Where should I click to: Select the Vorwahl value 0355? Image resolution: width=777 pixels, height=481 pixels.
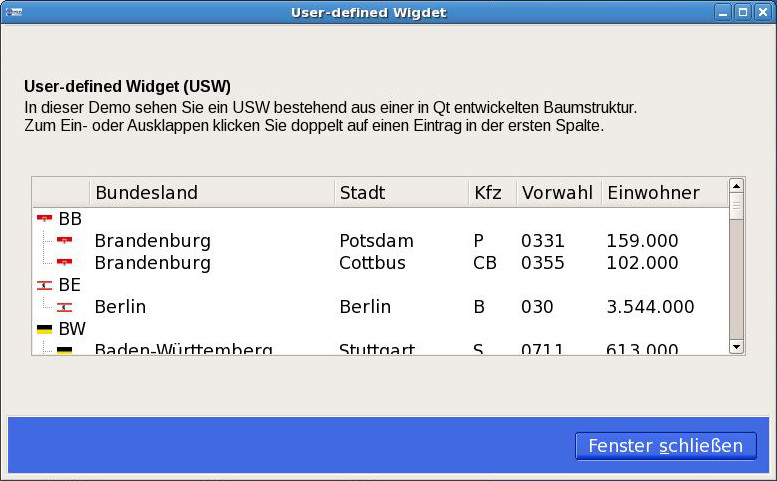[543, 263]
